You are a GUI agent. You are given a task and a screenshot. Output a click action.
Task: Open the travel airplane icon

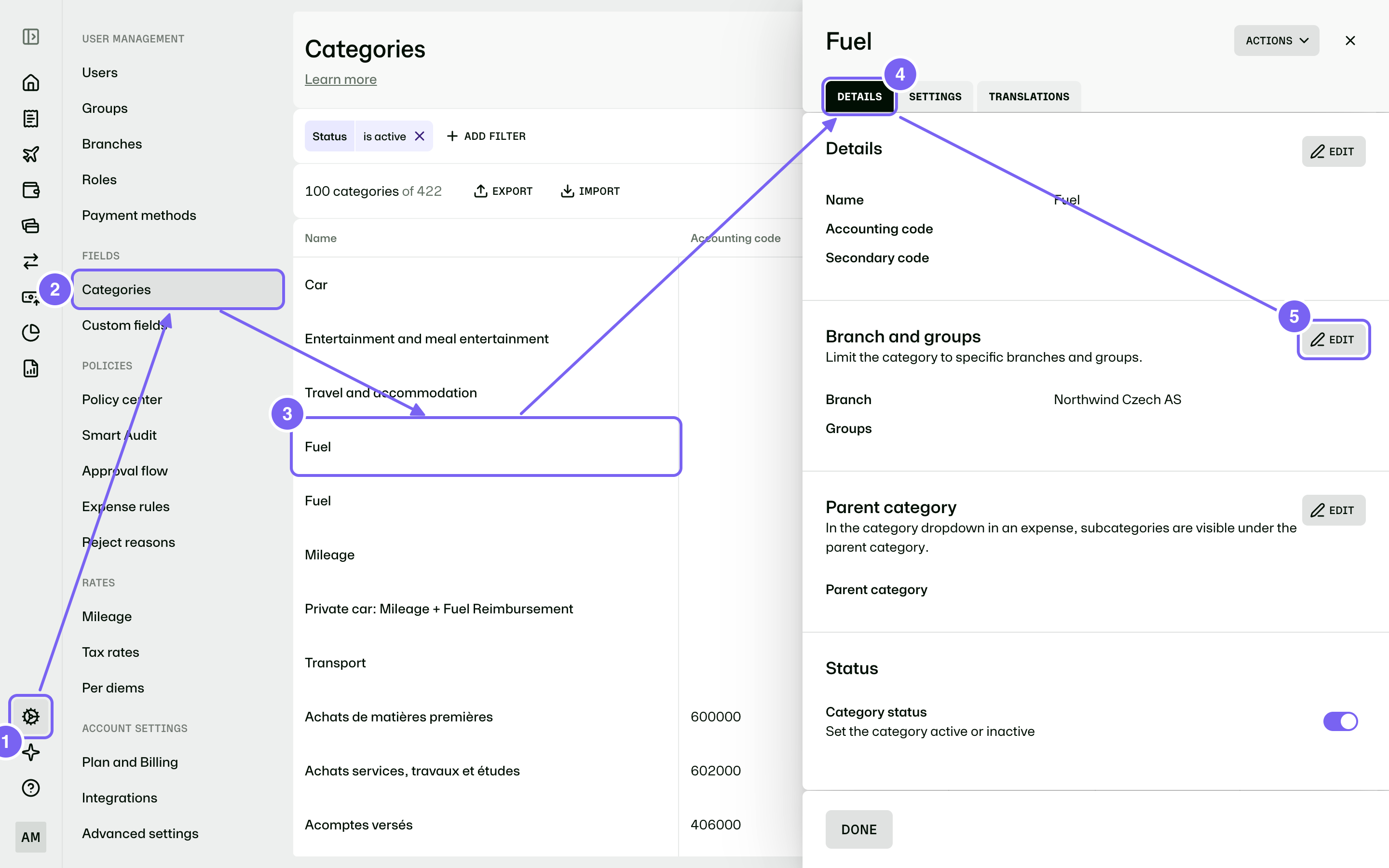tap(30, 154)
